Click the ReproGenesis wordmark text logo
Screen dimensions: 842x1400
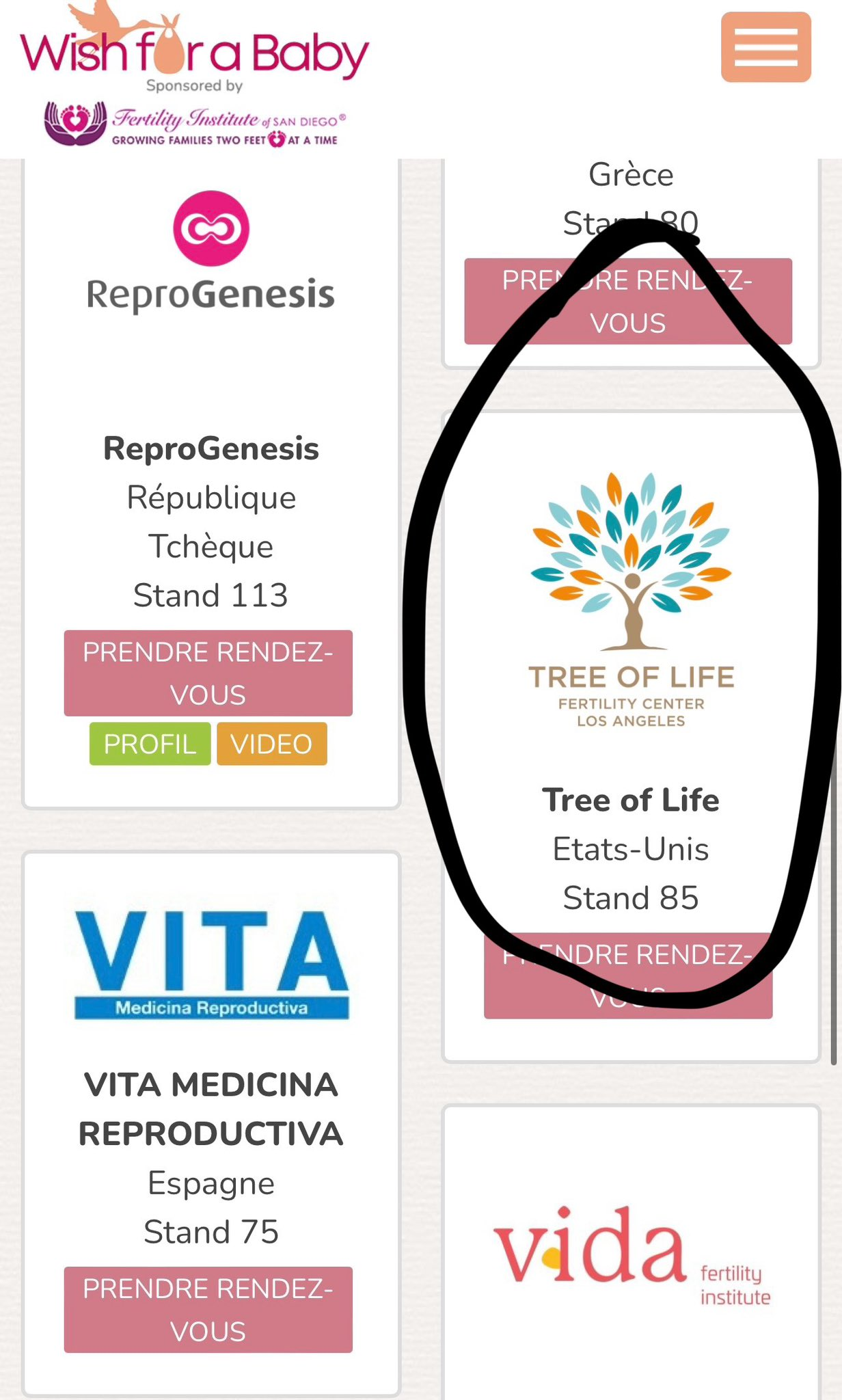(210, 295)
